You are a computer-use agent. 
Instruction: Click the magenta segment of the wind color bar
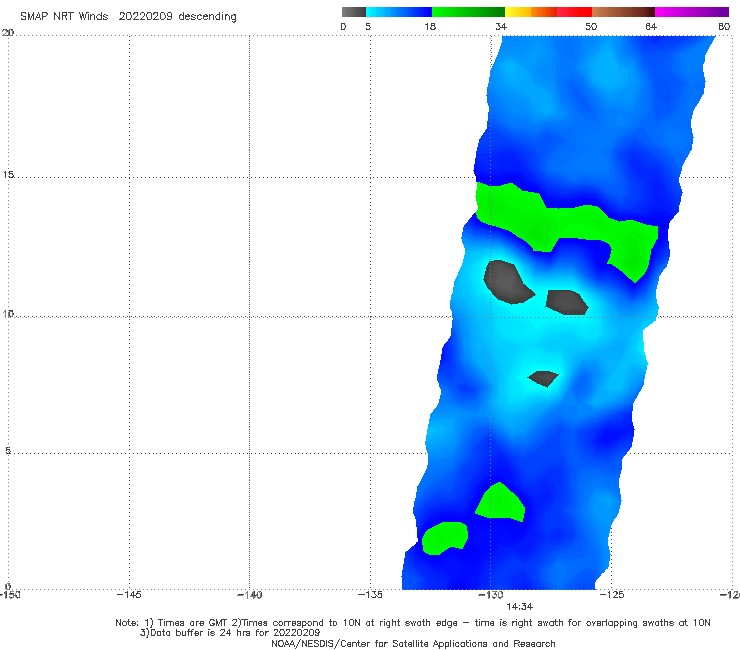[x=691, y=12]
